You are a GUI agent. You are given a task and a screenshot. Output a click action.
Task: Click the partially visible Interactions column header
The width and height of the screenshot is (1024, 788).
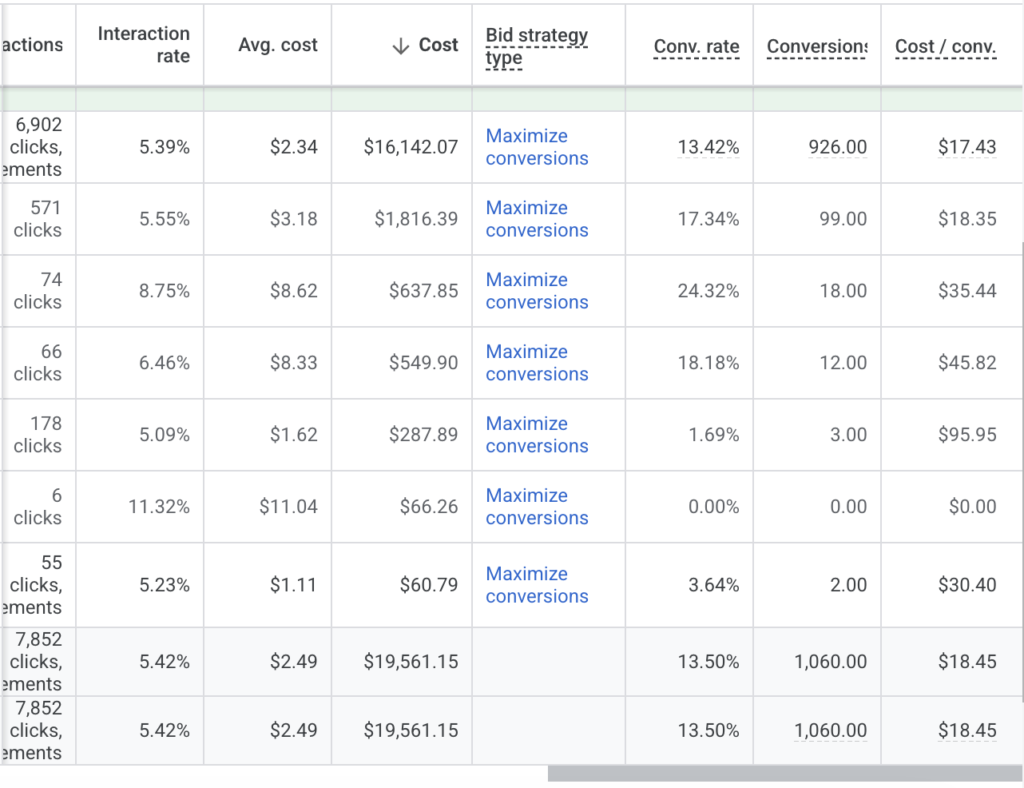coord(33,45)
